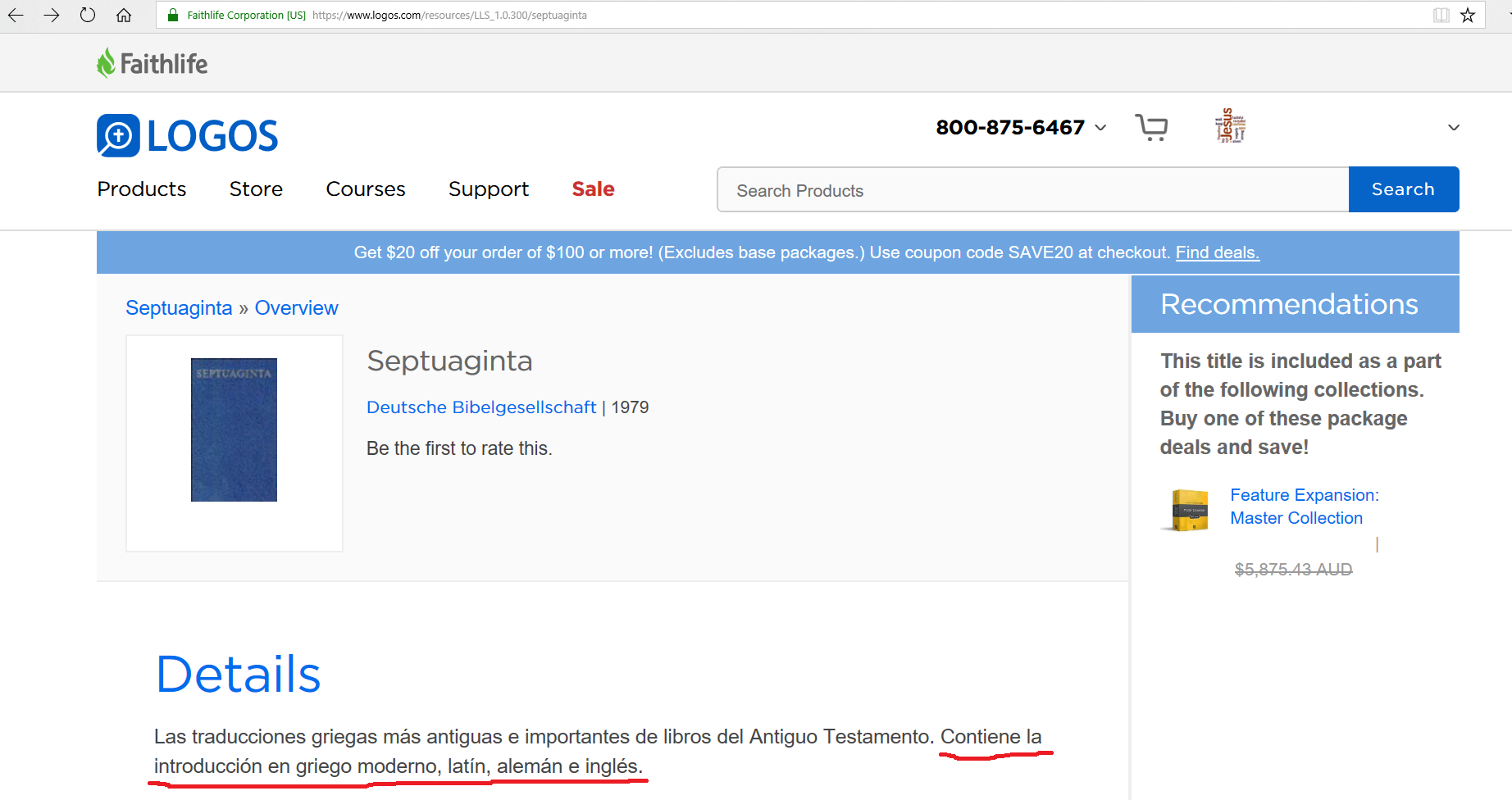
Task: Go to browser home page icon
Action: click(124, 15)
